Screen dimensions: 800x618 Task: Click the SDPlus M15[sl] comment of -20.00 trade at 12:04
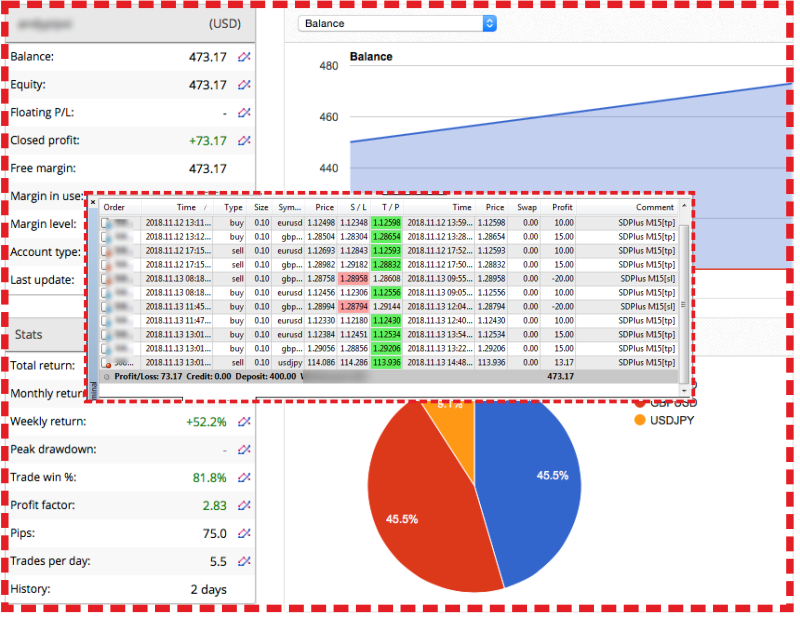[x=647, y=307]
